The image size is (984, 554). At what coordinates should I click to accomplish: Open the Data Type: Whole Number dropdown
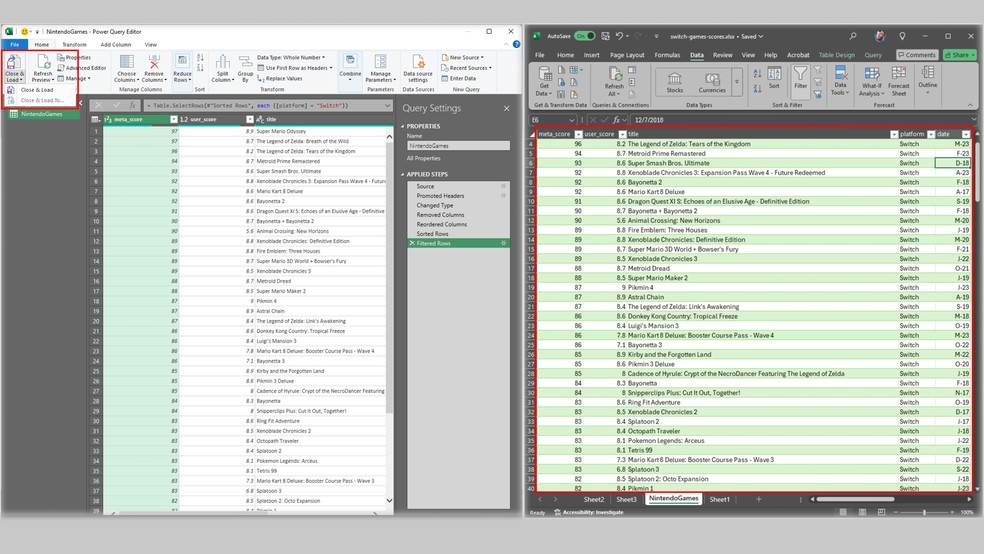[294, 57]
